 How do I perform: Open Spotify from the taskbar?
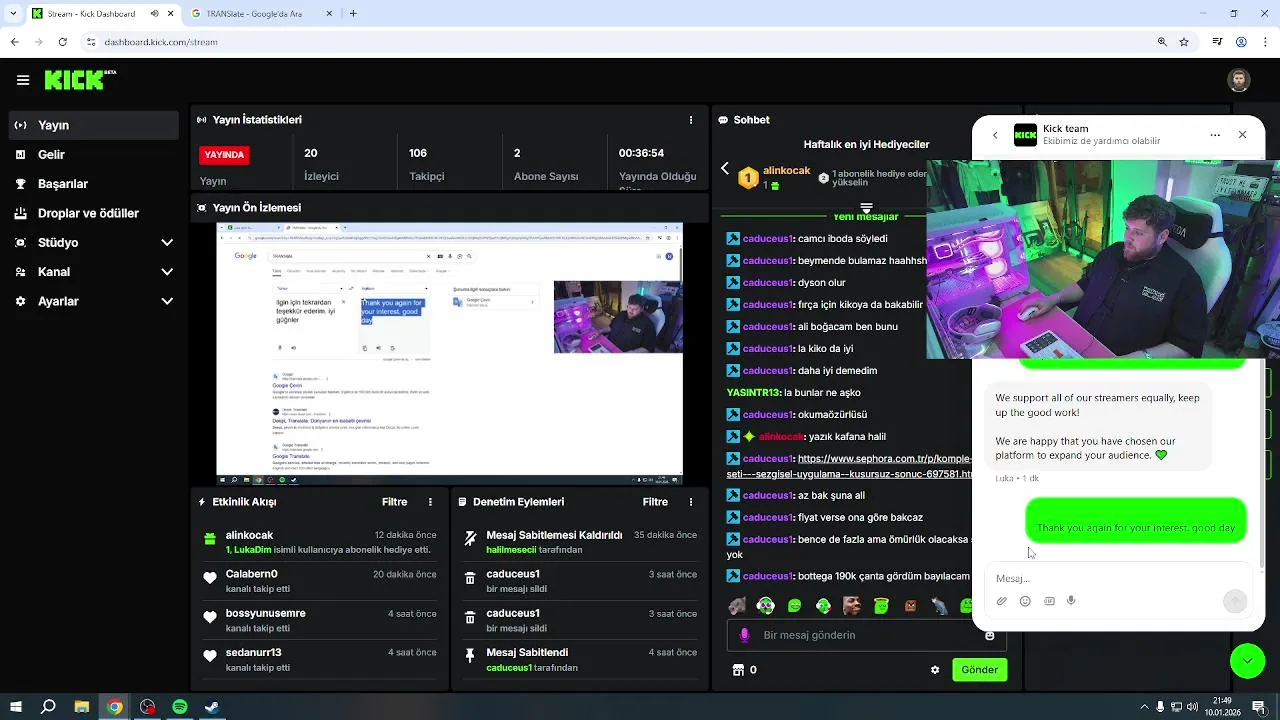click(180, 707)
